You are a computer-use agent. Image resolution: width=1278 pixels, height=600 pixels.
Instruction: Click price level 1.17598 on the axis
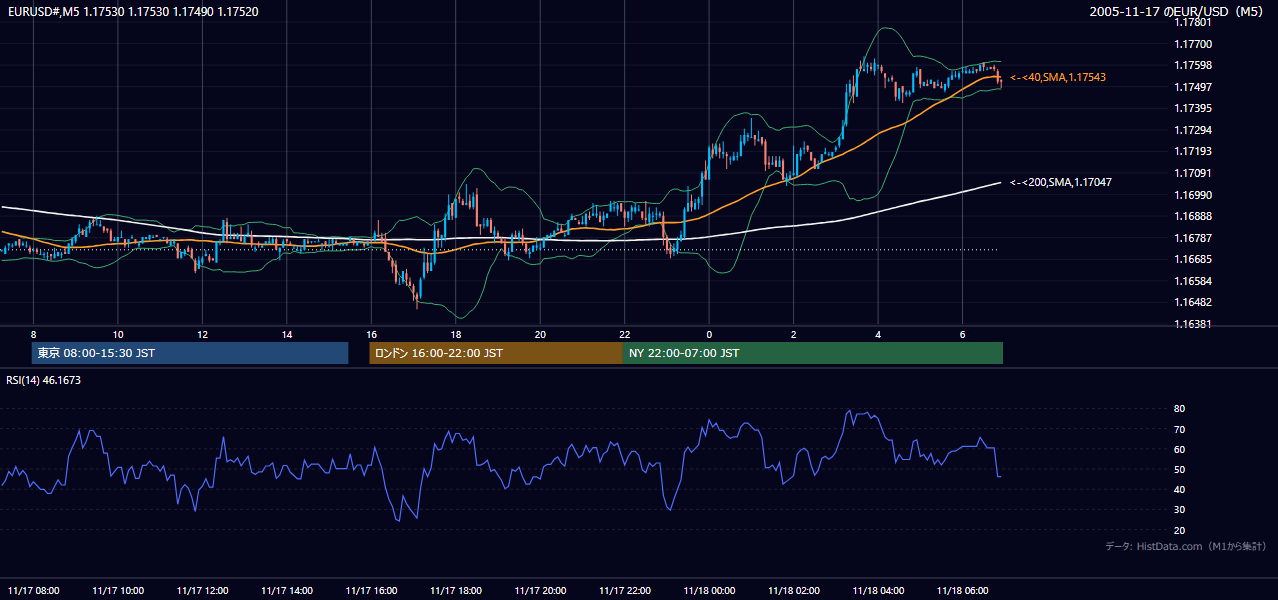(1193, 65)
